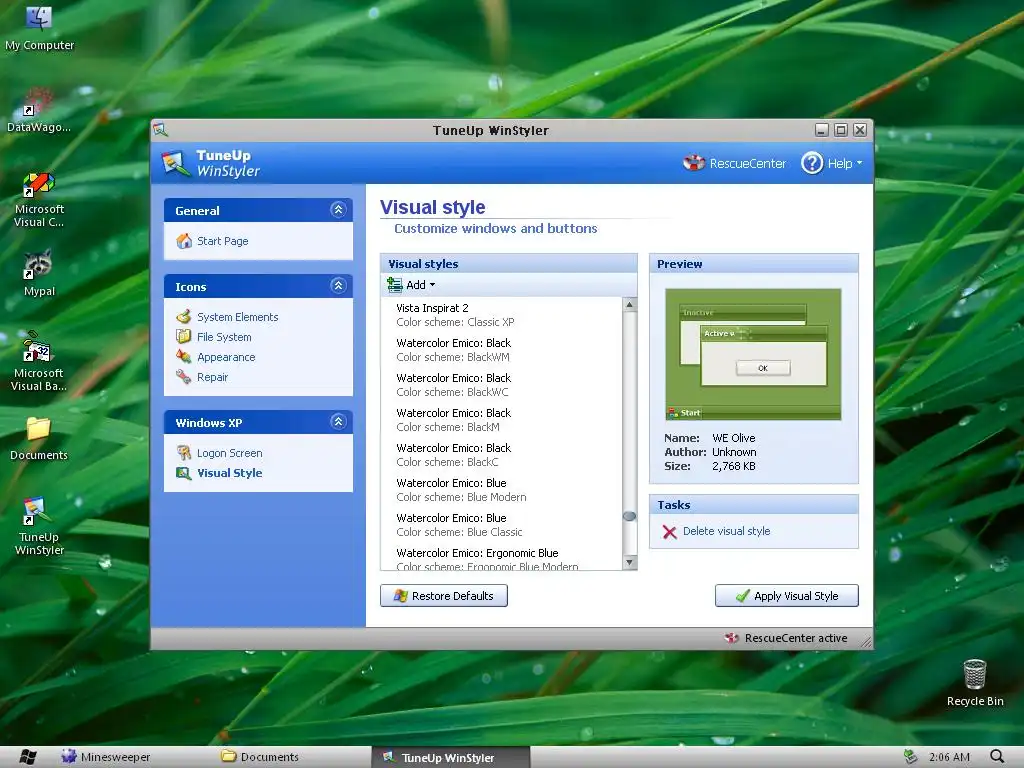This screenshot has width=1024, height=768.
Task: Click the Logon Screen keys icon
Action: [184, 453]
